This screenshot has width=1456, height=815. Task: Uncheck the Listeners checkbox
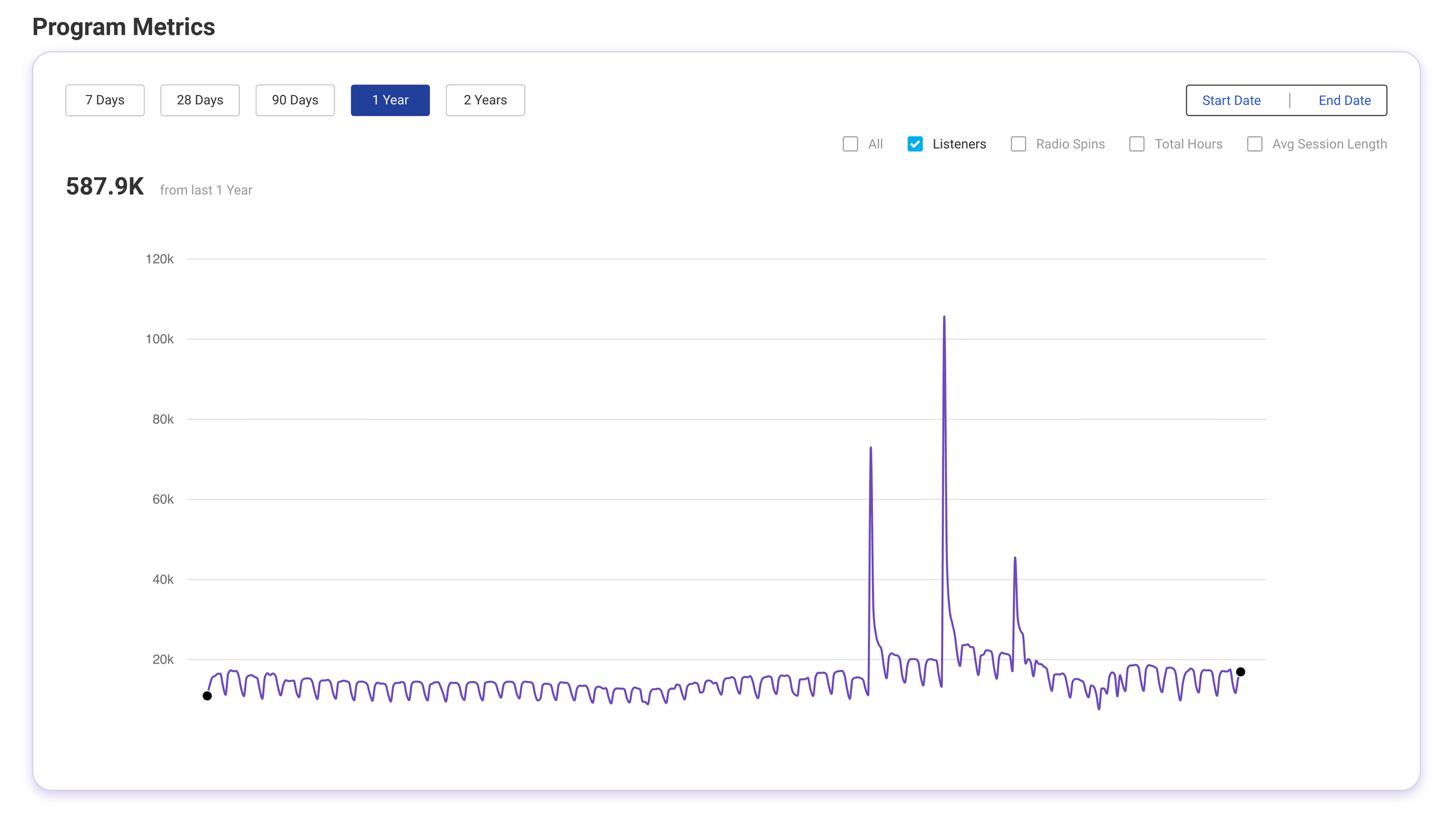[915, 144]
